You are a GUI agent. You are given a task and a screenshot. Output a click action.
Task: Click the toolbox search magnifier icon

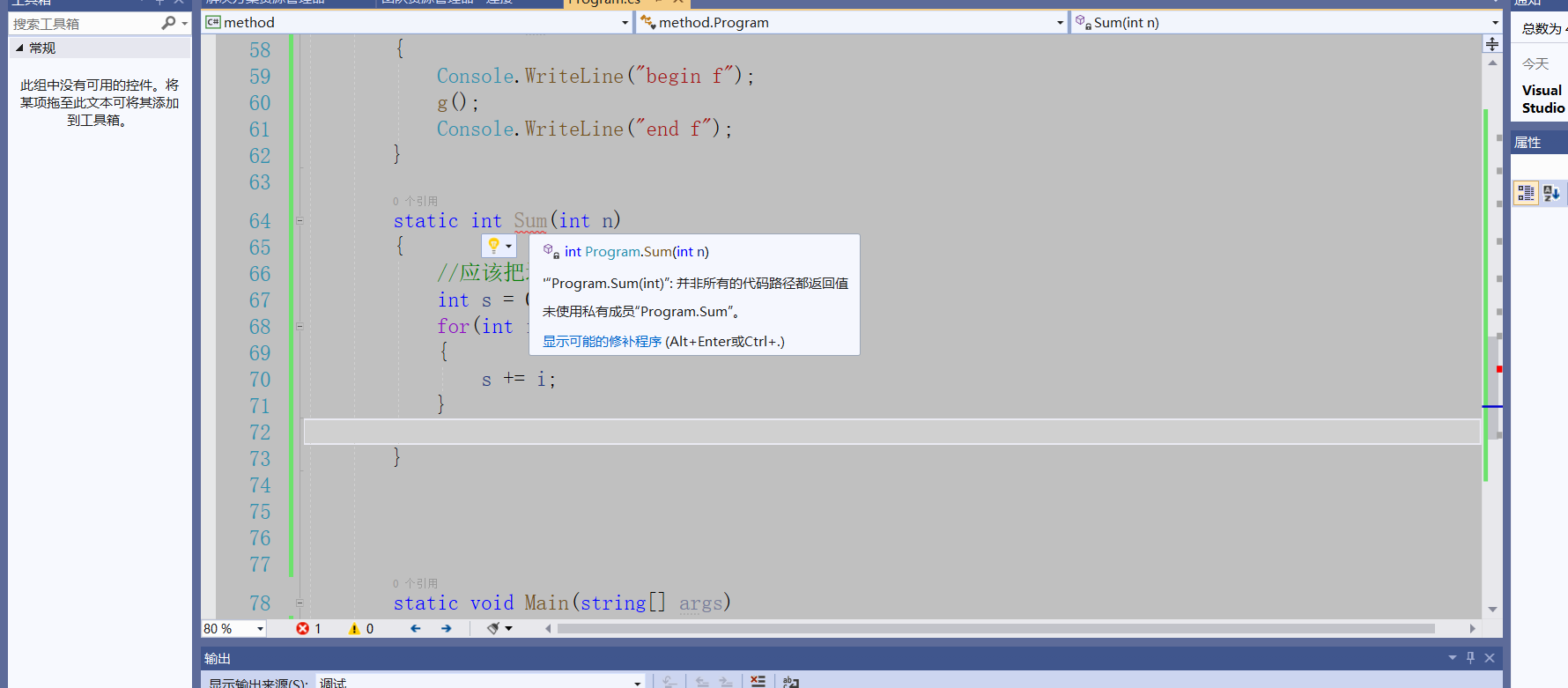pyautogui.click(x=168, y=23)
